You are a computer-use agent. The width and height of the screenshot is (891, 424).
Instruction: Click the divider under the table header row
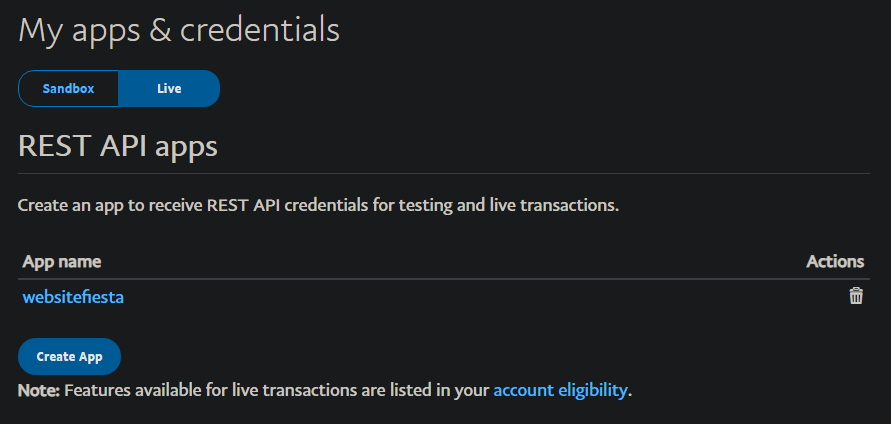click(444, 279)
